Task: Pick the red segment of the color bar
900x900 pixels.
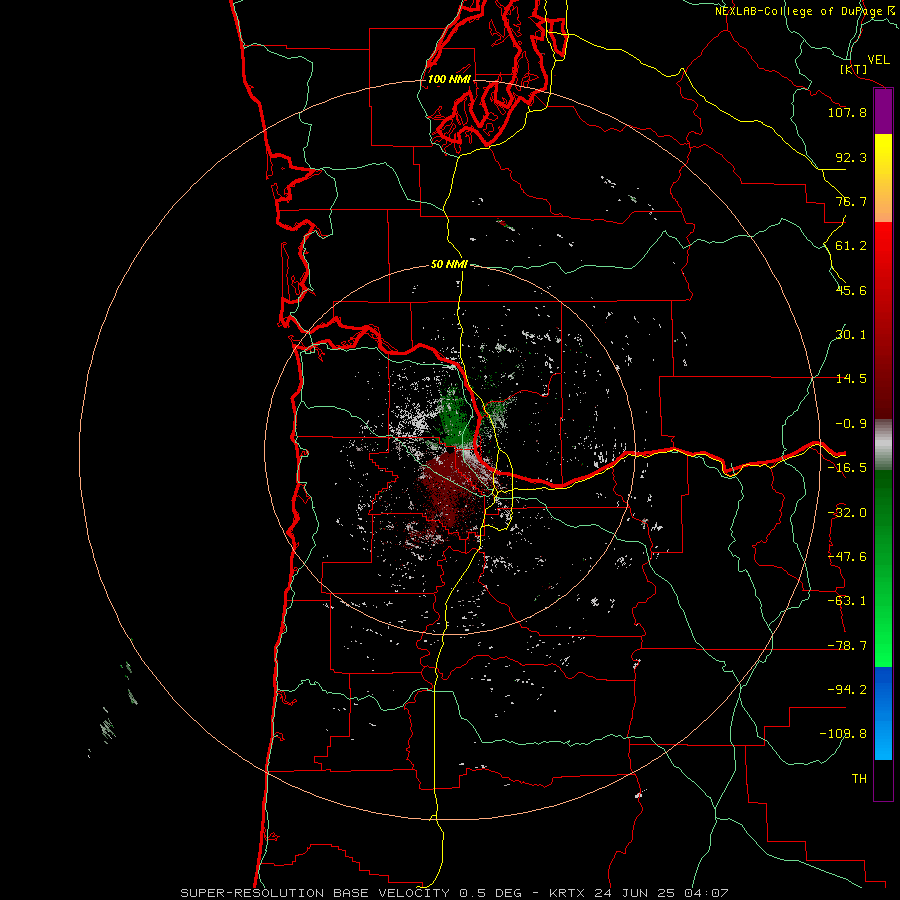Action: click(883, 320)
